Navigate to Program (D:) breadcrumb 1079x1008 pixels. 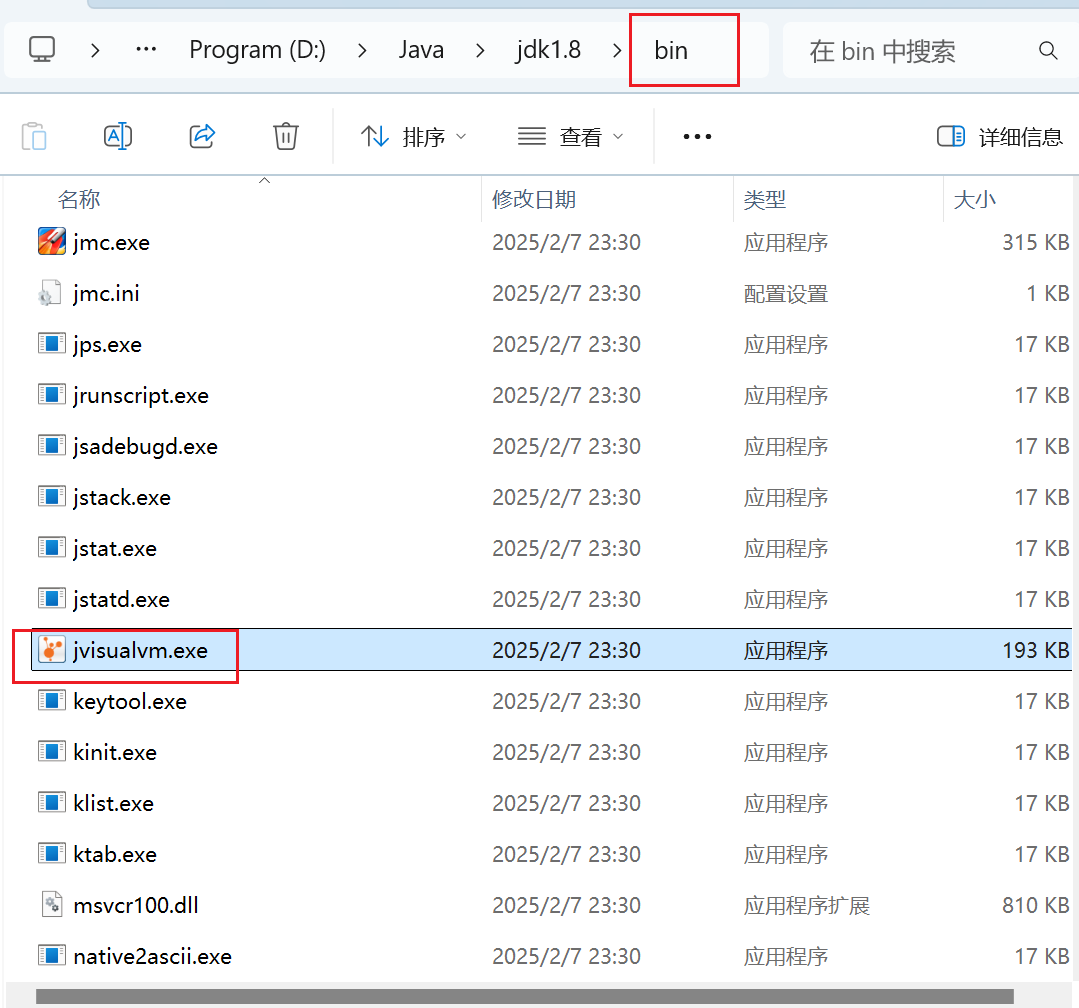point(257,50)
